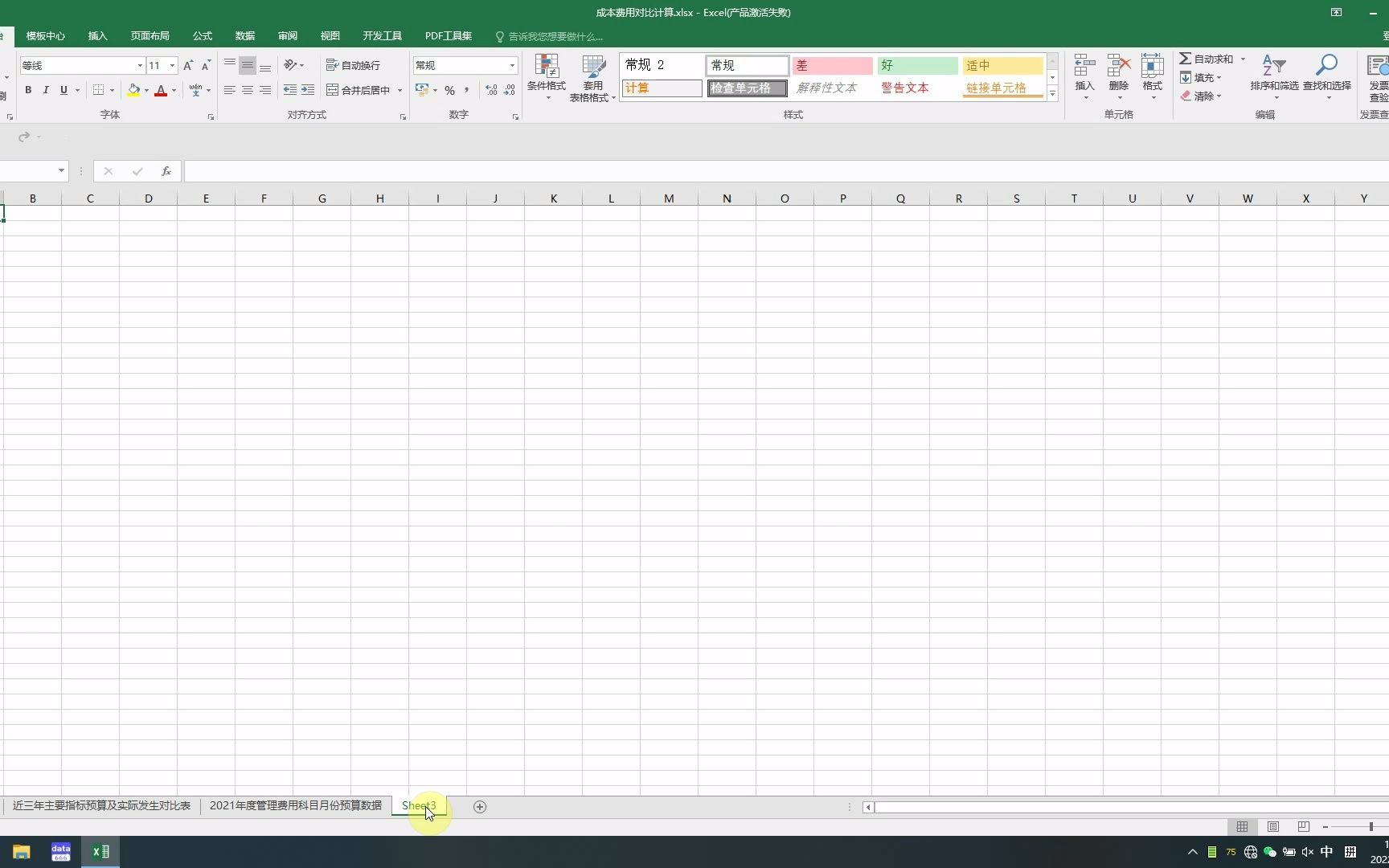This screenshot has height=868, width=1389.
Task: Apply percent style
Action: tap(449, 90)
